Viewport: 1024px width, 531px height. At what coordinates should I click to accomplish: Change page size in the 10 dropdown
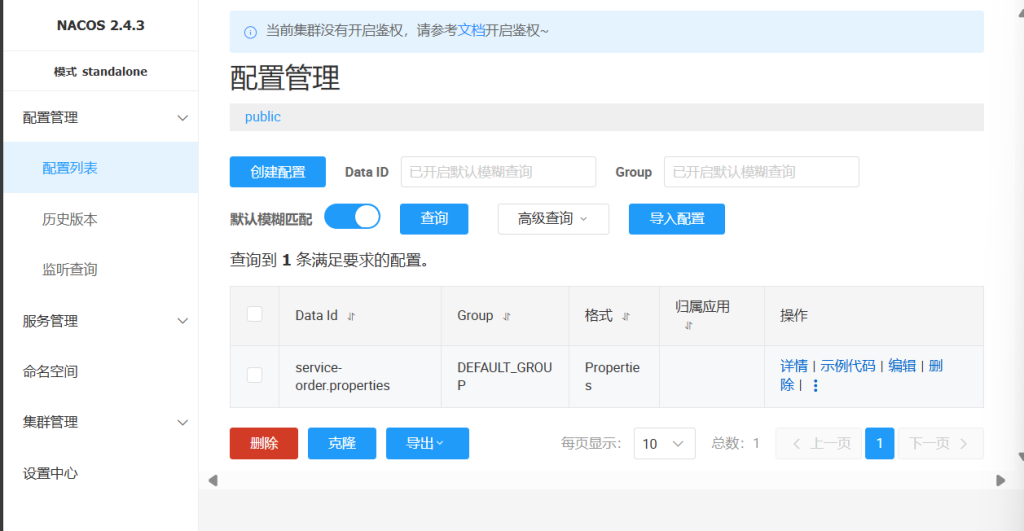665,443
